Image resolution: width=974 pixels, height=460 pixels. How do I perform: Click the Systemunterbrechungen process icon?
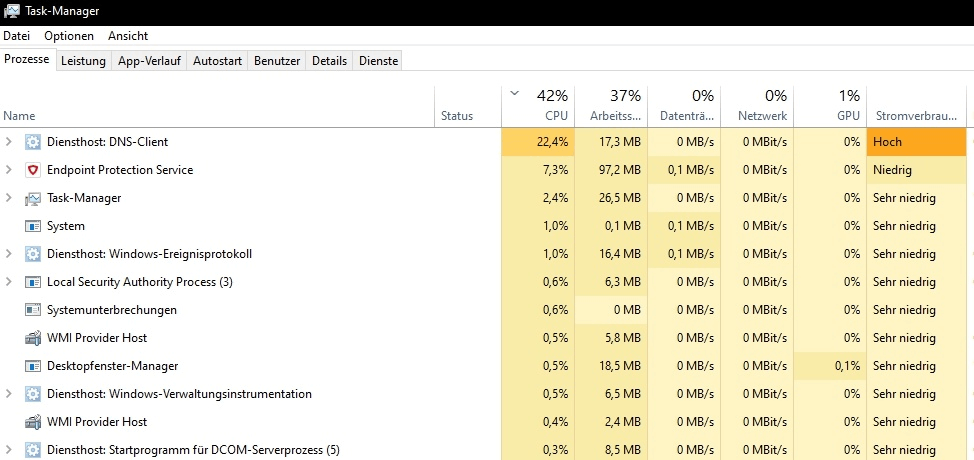click(32, 310)
